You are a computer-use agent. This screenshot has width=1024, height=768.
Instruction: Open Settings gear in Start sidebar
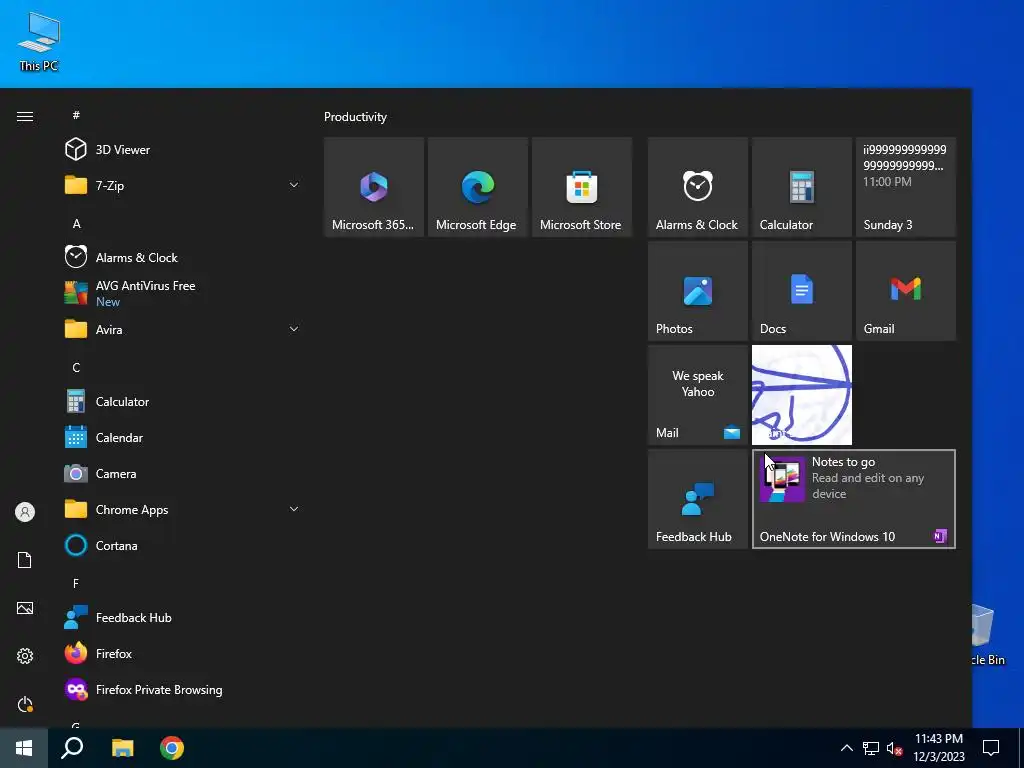pyautogui.click(x=25, y=656)
